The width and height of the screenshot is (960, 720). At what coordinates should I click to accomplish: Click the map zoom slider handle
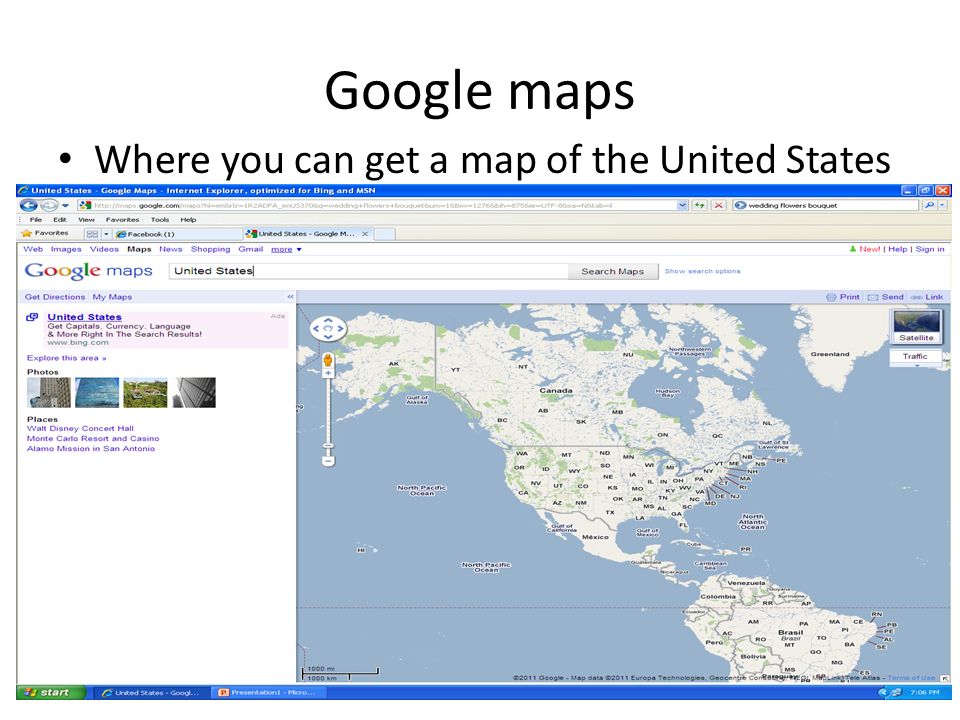click(x=329, y=446)
